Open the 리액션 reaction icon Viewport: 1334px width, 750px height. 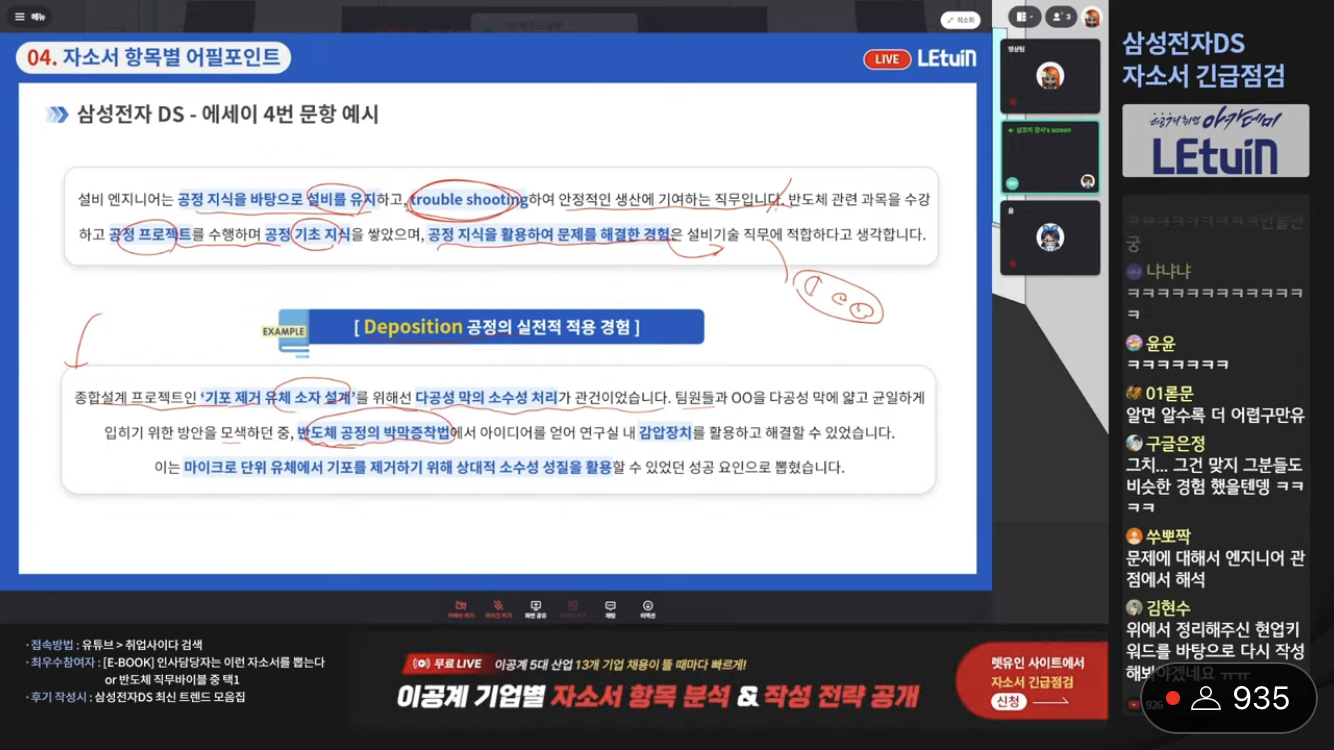pyautogui.click(x=648, y=609)
